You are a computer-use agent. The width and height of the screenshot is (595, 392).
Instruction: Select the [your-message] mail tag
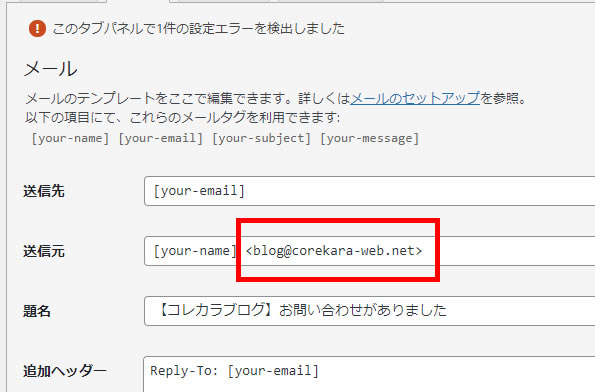(x=370, y=139)
